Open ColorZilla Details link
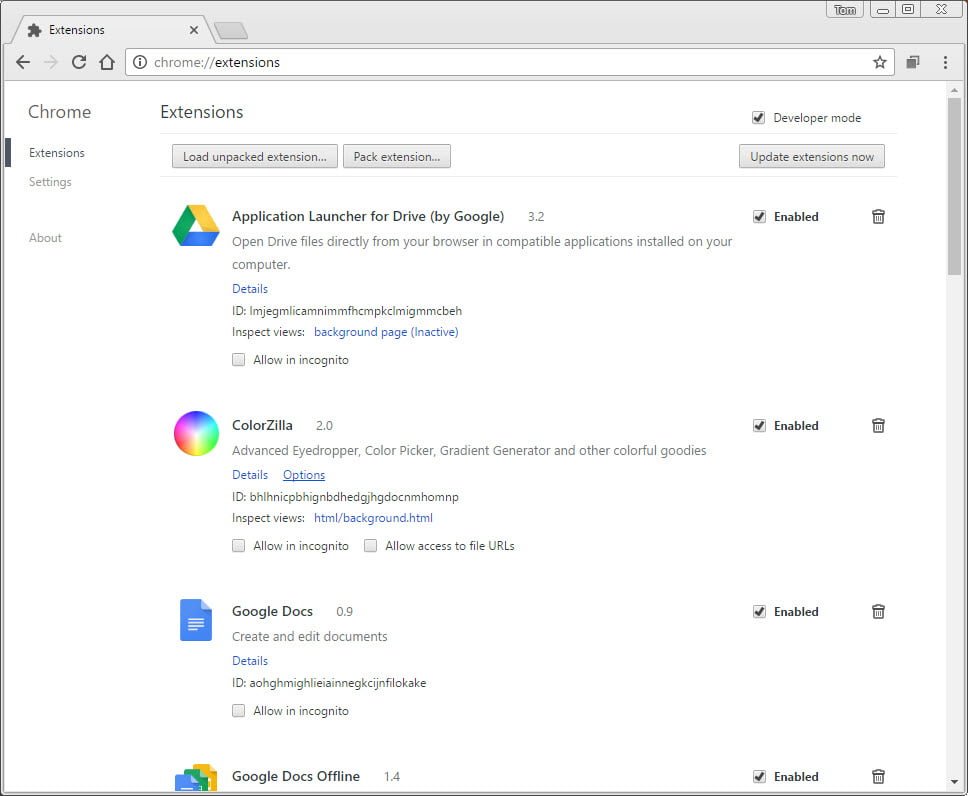 (x=250, y=474)
